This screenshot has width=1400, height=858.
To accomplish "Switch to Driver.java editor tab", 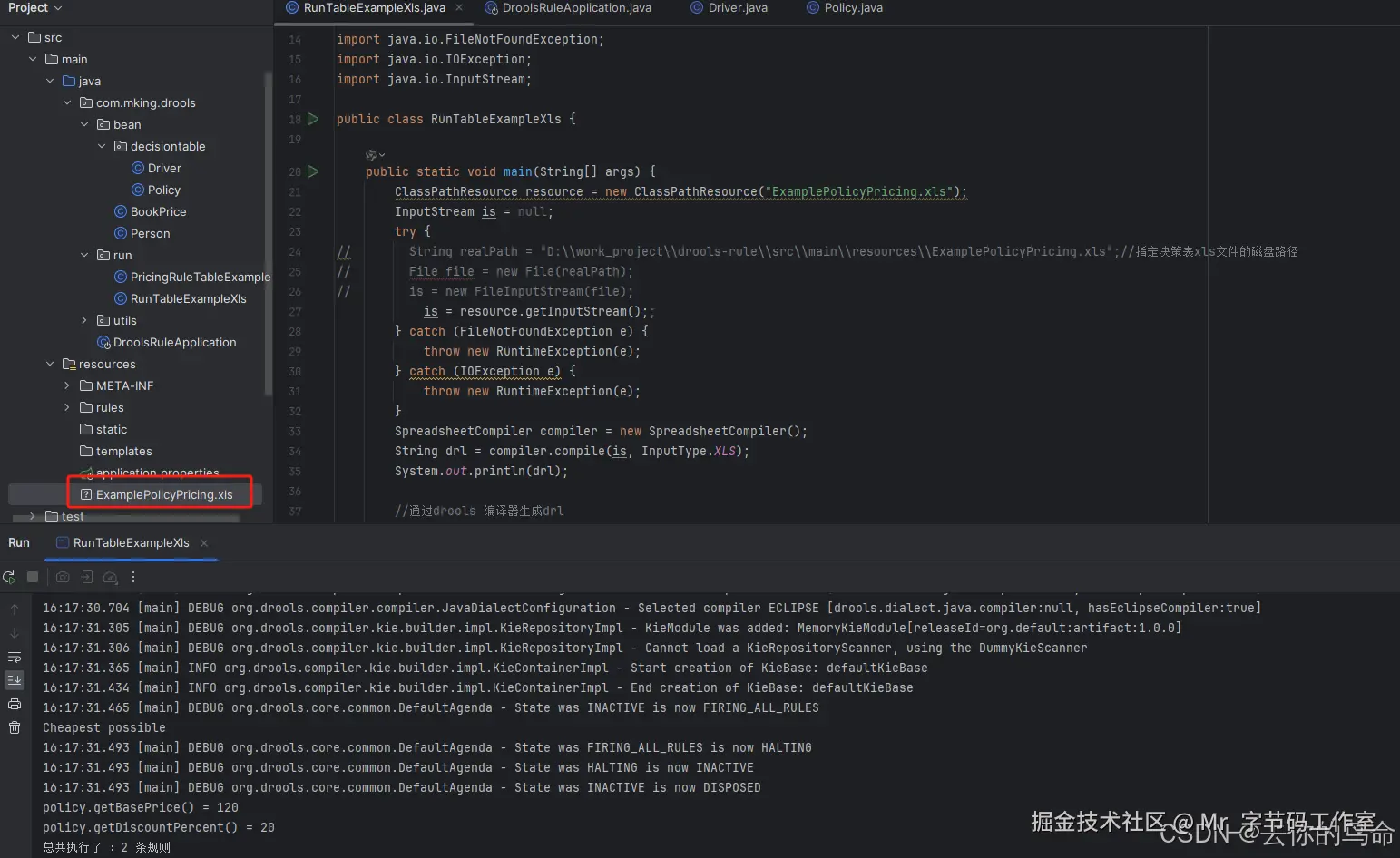I will coord(729,7).
